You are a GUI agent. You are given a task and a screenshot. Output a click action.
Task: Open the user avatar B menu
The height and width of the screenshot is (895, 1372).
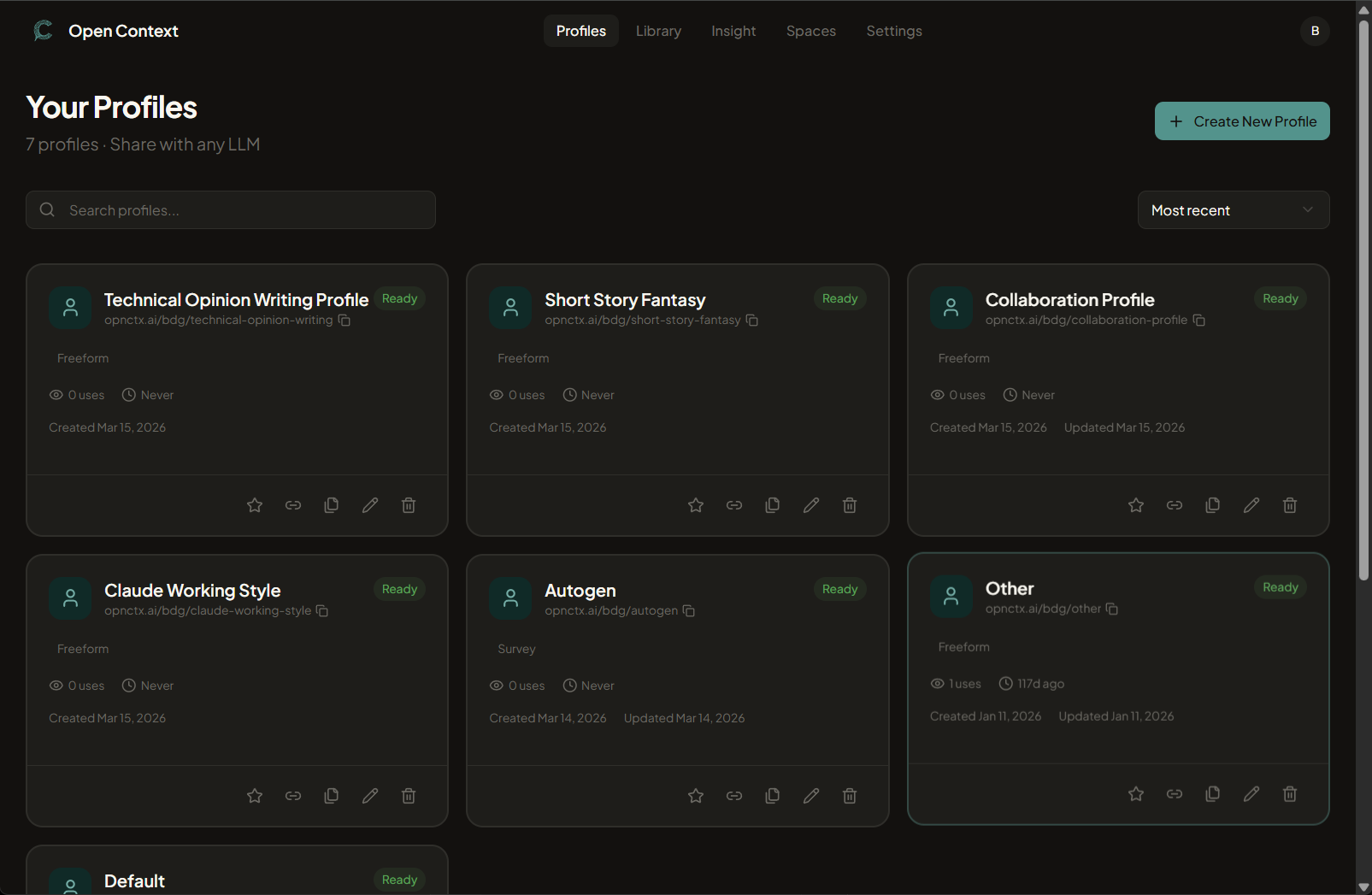point(1315,31)
